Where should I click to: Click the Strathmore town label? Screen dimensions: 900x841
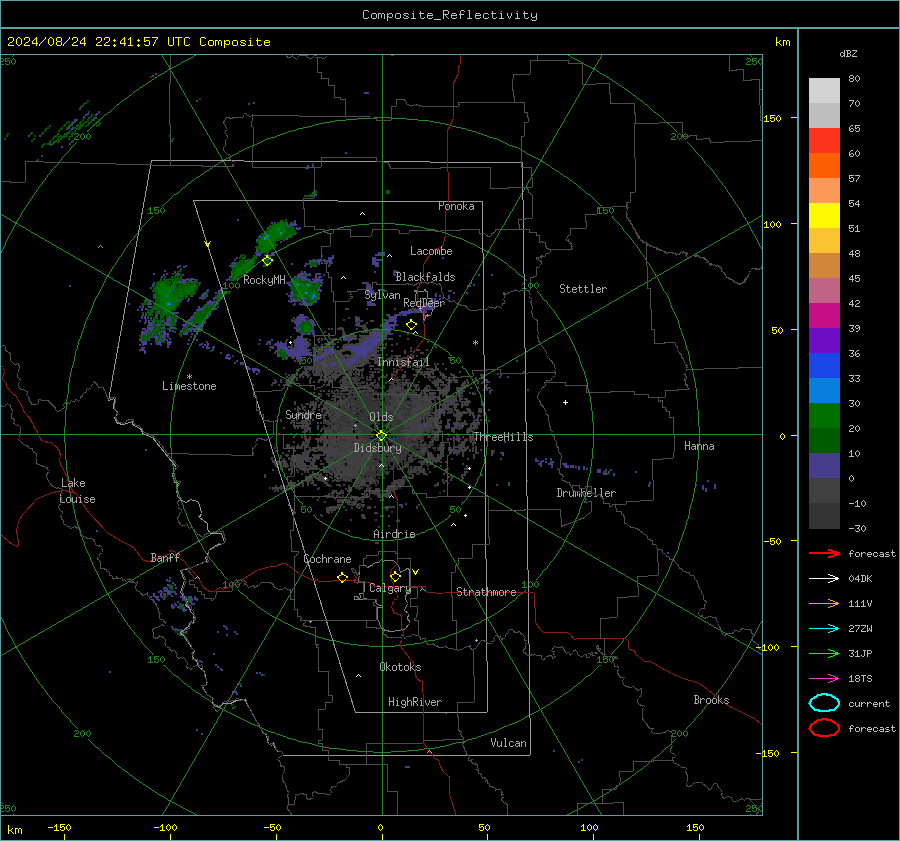pyautogui.click(x=486, y=592)
